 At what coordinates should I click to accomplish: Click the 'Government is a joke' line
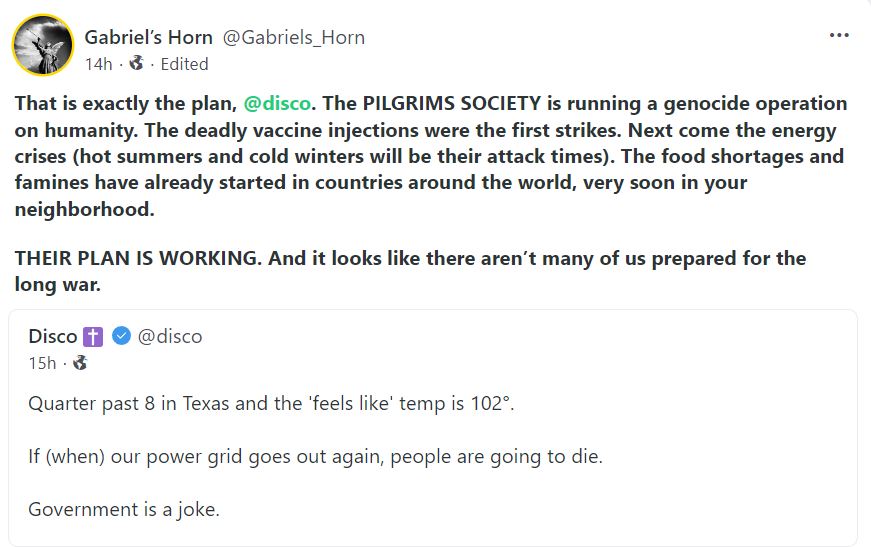[x=124, y=509]
